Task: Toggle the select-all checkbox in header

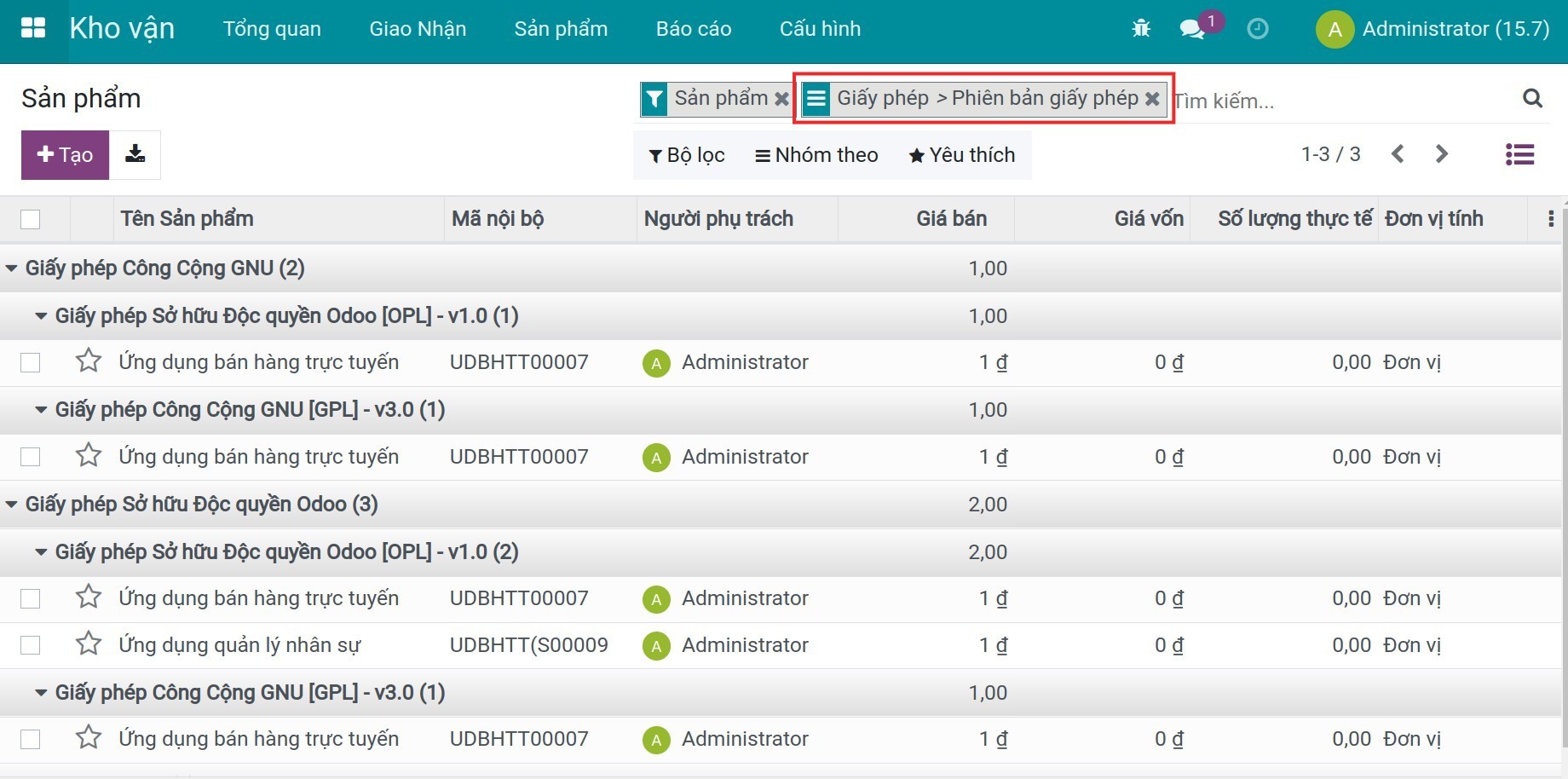Action: pyautogui.click(x=31, y=219)
